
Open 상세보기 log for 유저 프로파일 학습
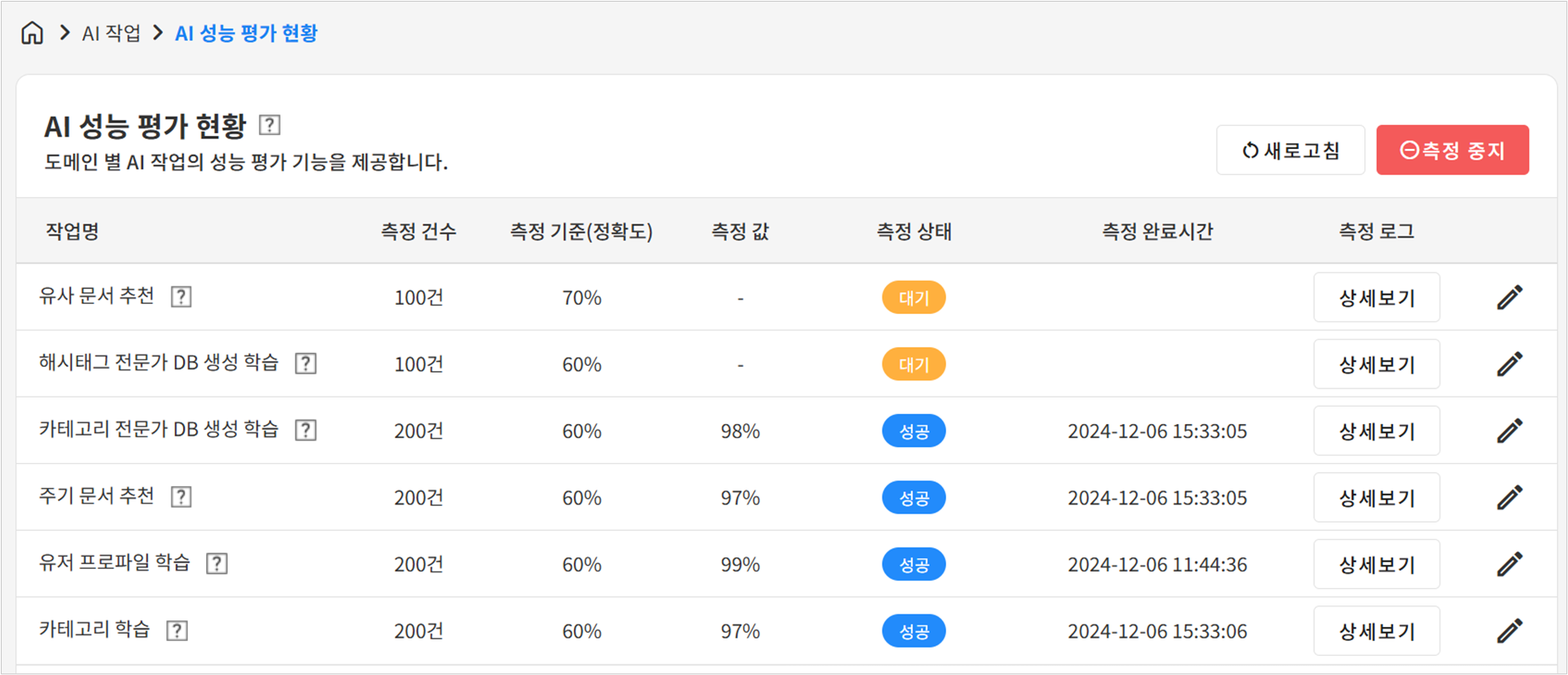1376,565
